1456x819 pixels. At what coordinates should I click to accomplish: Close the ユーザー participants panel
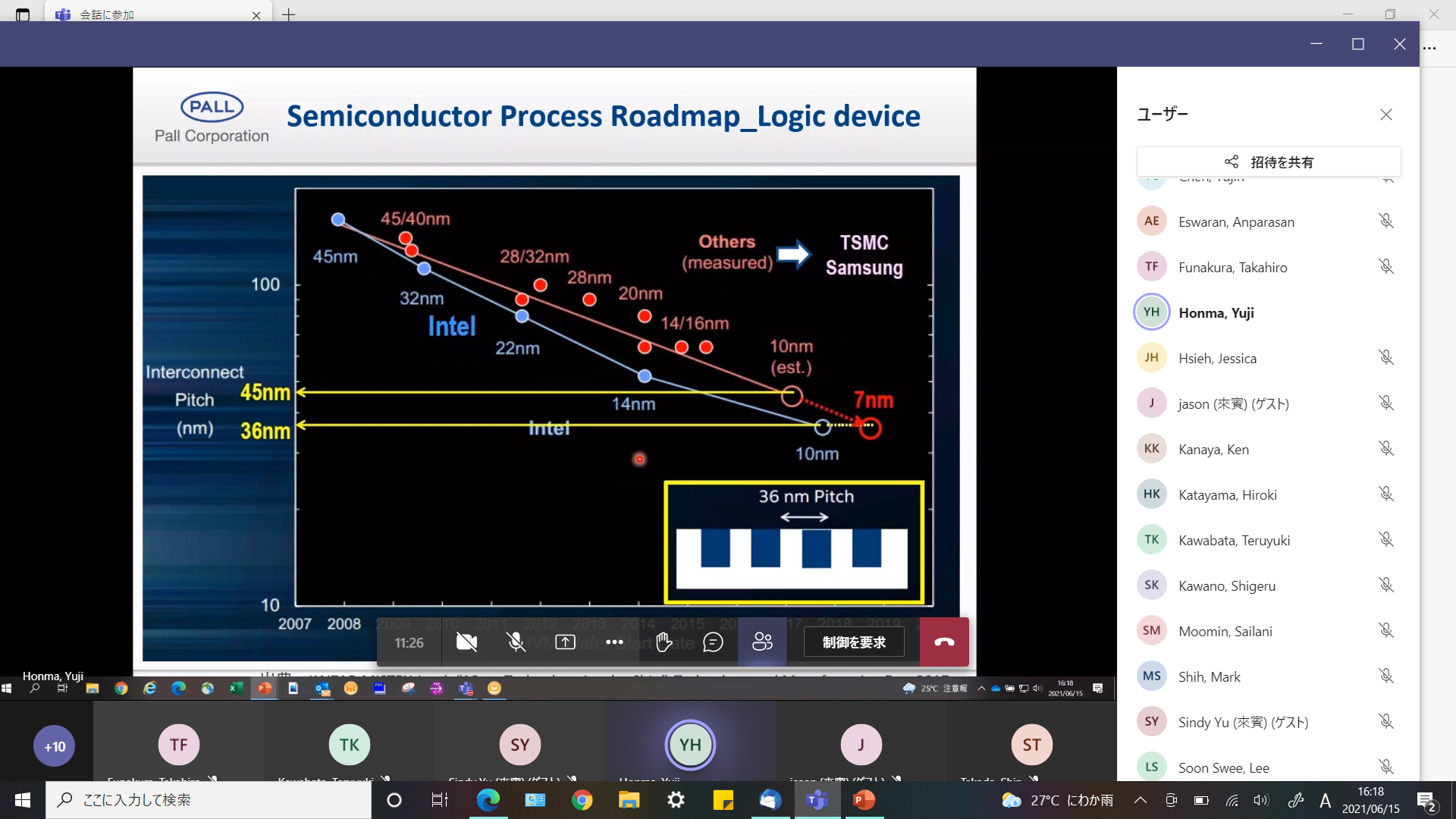1386,115
